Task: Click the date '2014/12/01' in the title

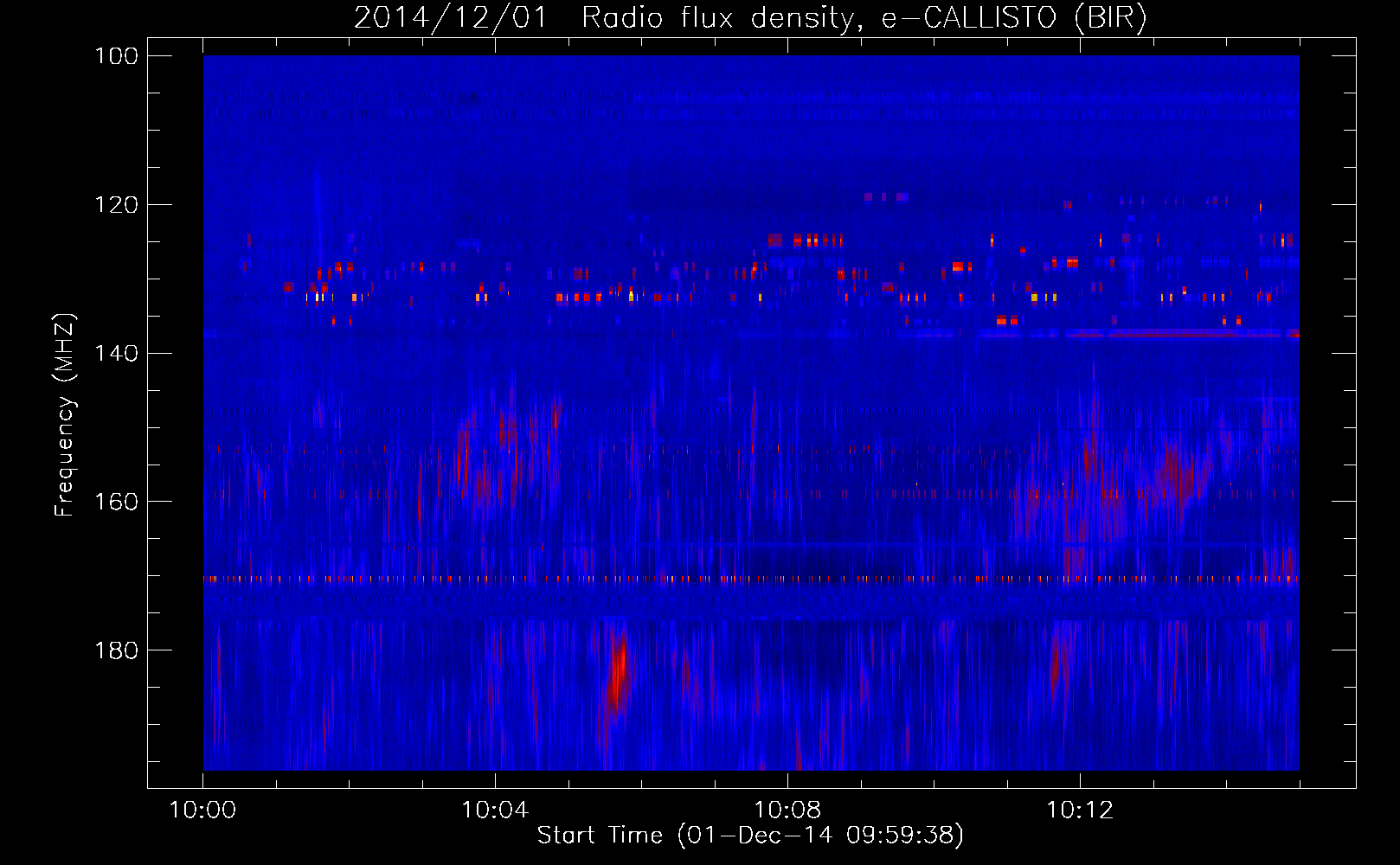Action: [x=451, y=17]
